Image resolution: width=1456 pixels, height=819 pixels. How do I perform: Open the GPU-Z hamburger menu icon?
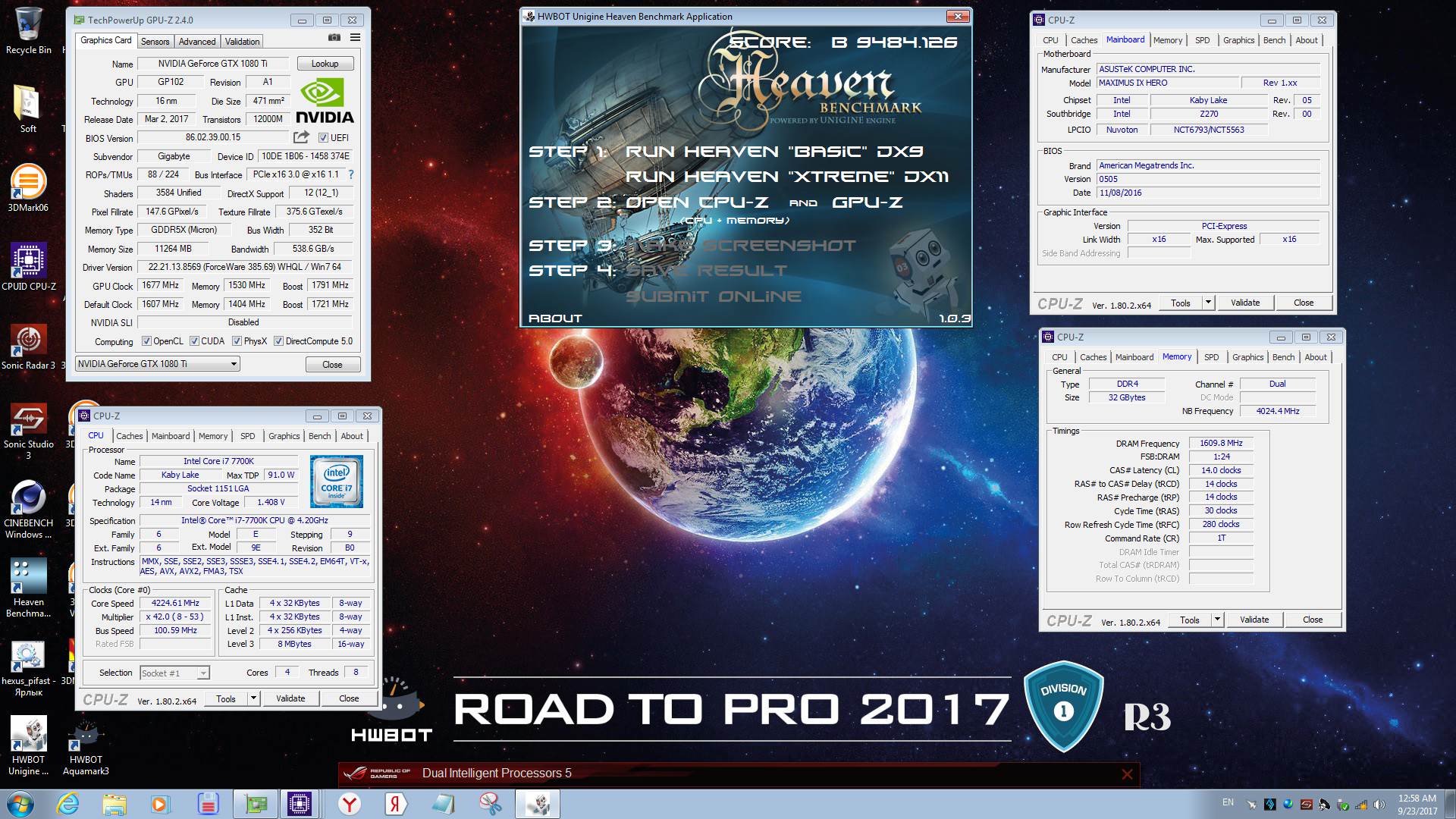355,37
